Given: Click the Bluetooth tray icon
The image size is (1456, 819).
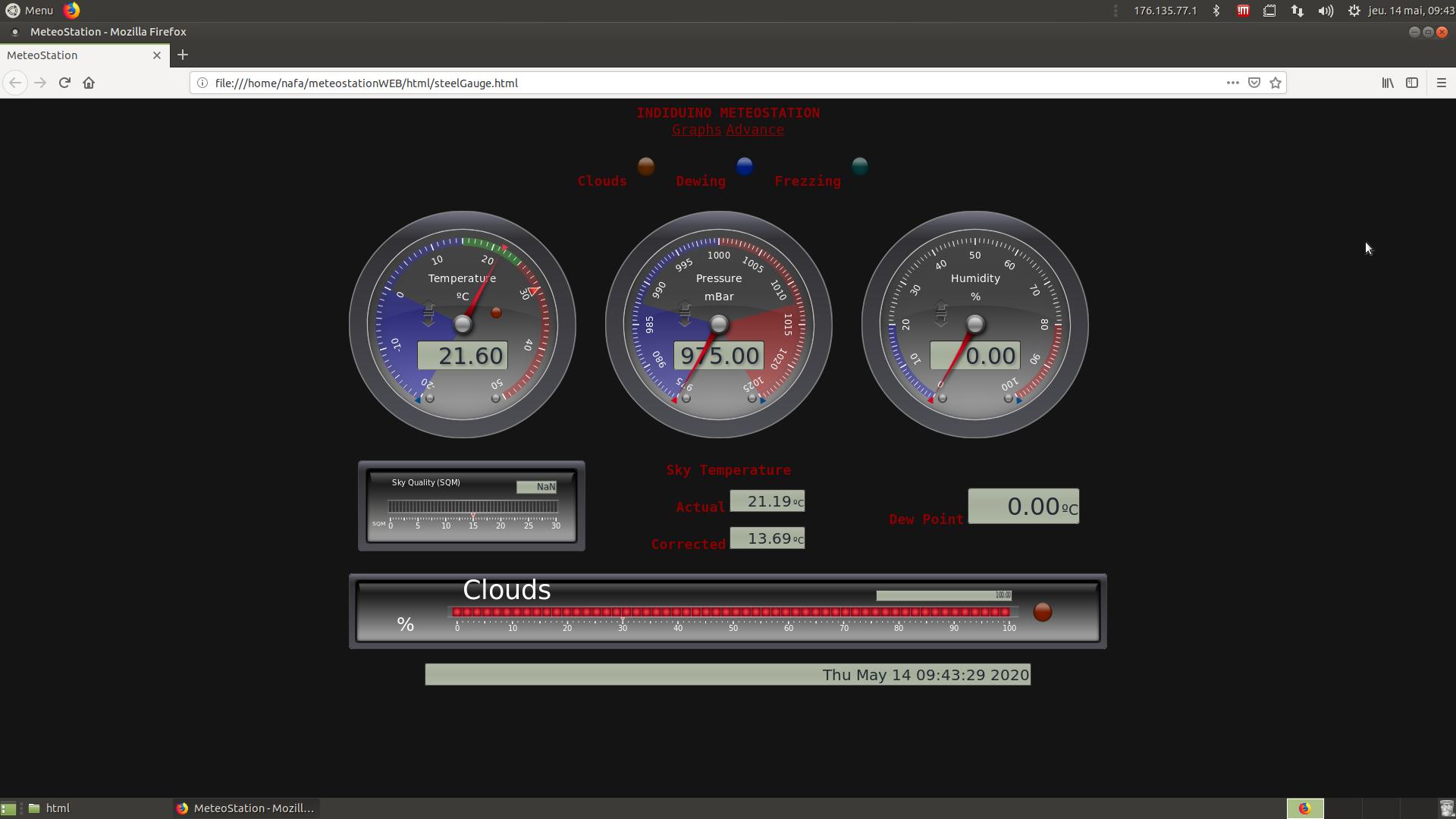Looking at the screenshot, I should pos(1216,11).
